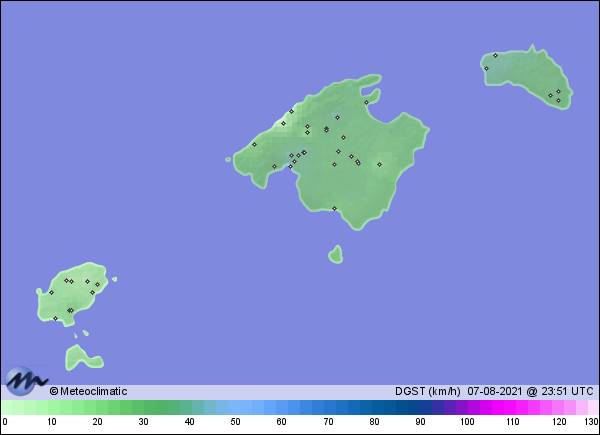
Task: Select the westernmost station marker on Menorca
Action: click(486, 68)
